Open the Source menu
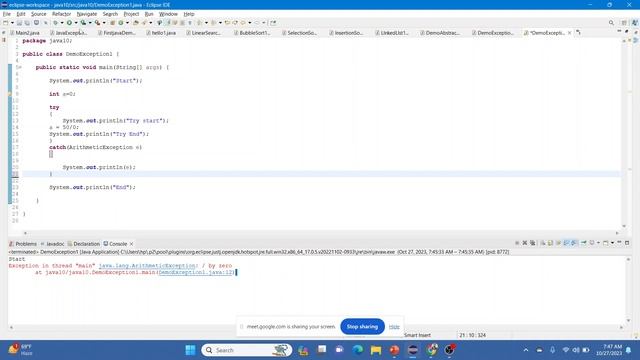This screenshot has width=640, height=360. (39, 14)
